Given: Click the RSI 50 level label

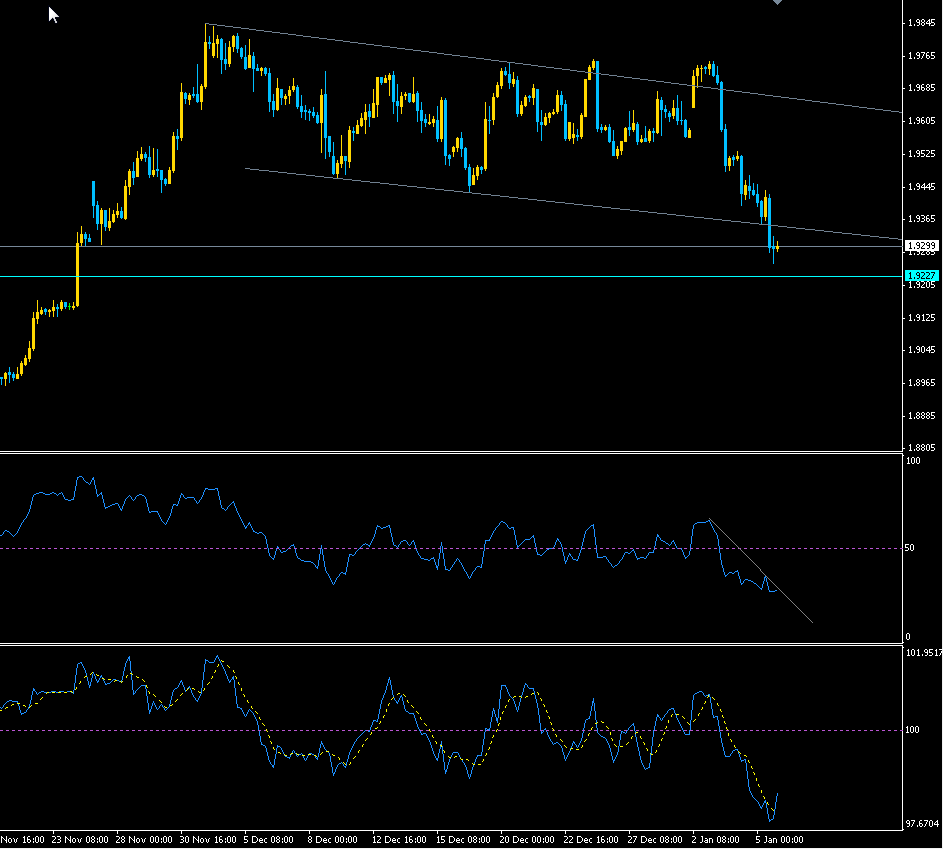Looking at the screenshot, I should coord(910,548).
